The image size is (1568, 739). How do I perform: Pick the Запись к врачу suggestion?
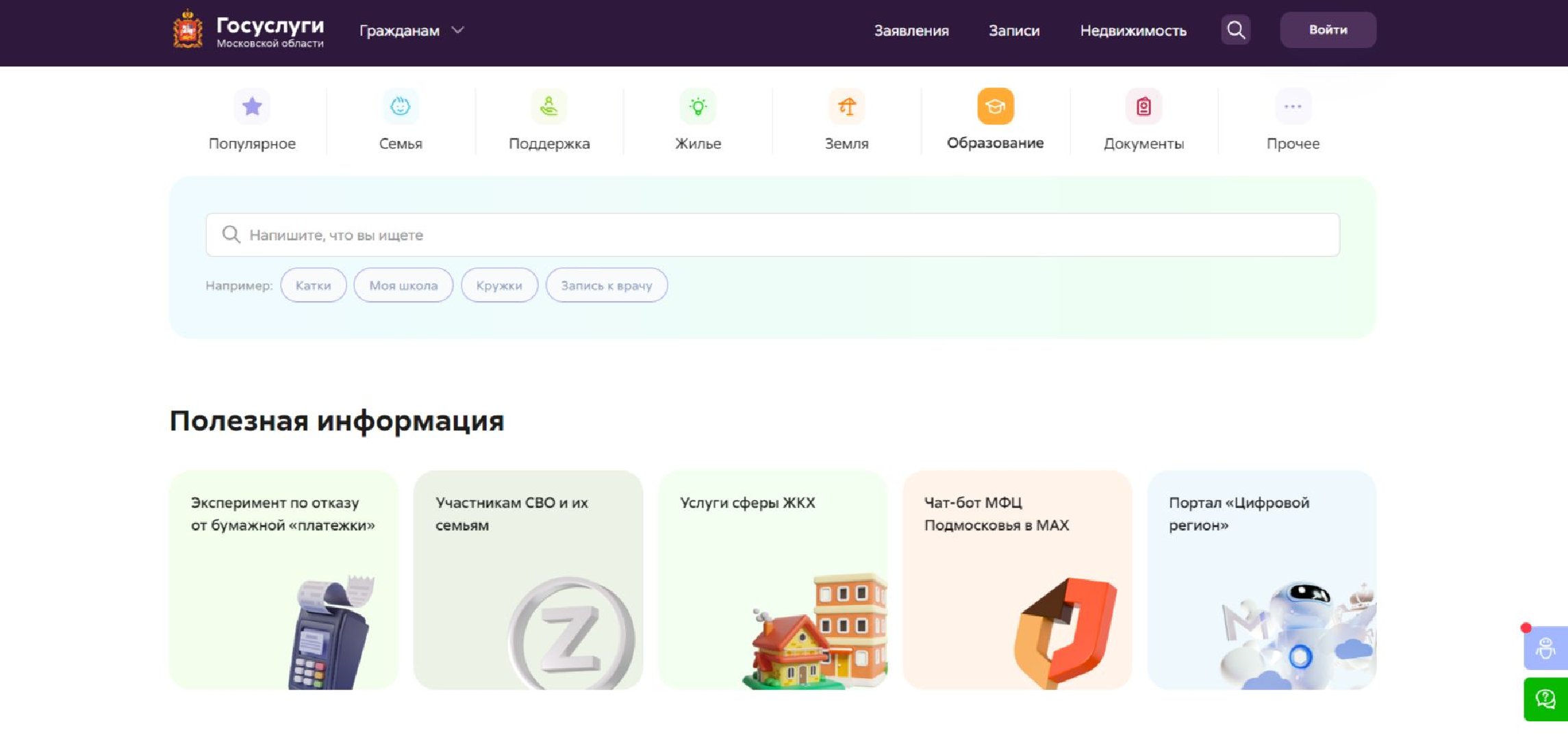[606, 285]
